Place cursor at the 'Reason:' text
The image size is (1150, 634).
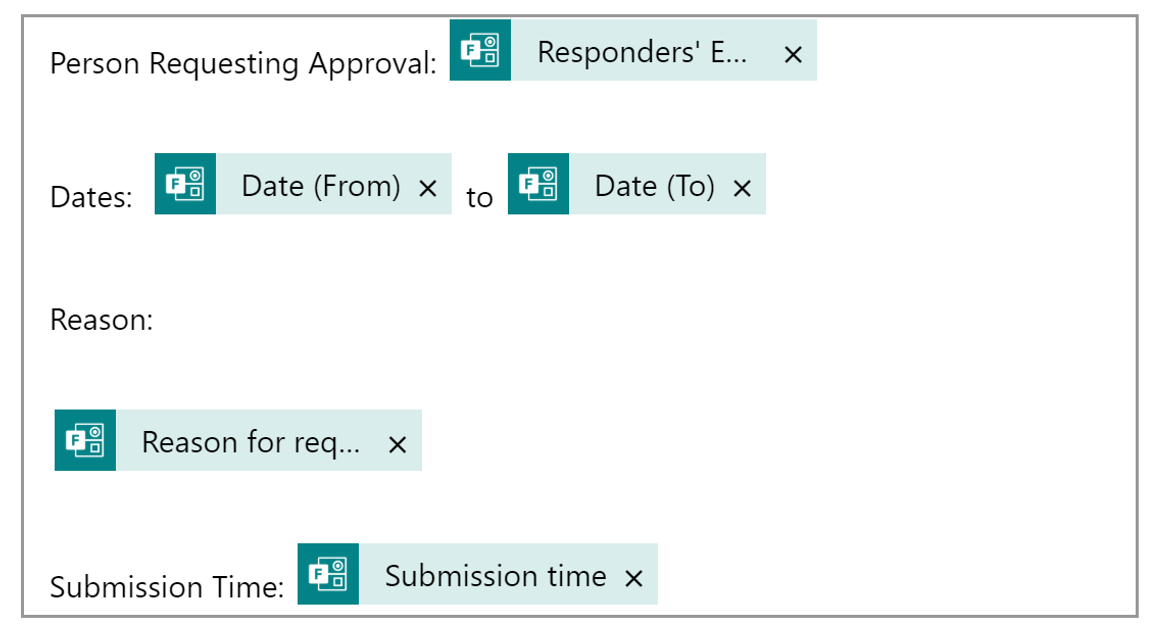click(x=102, y=320)
